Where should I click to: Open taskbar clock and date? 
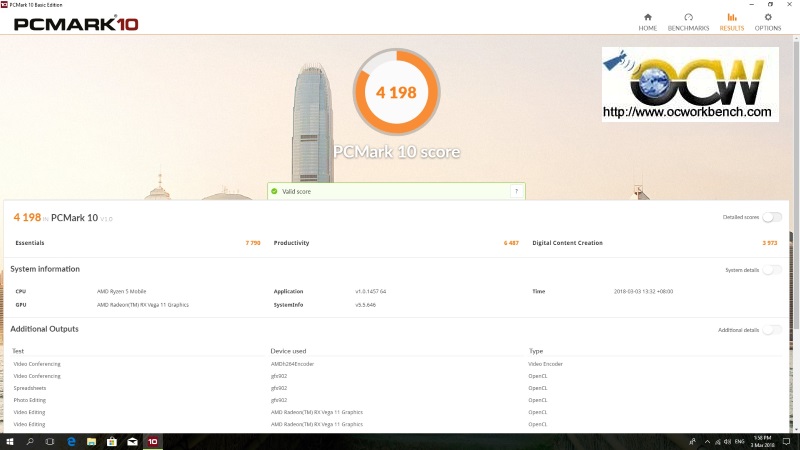[x=762, y=442]
